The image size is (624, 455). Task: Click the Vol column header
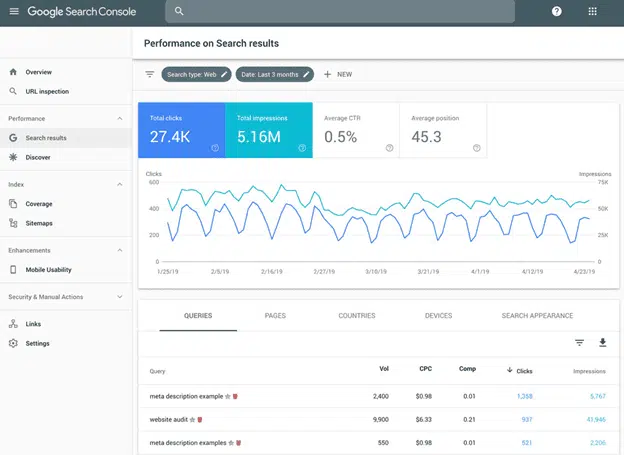[384, 369]
